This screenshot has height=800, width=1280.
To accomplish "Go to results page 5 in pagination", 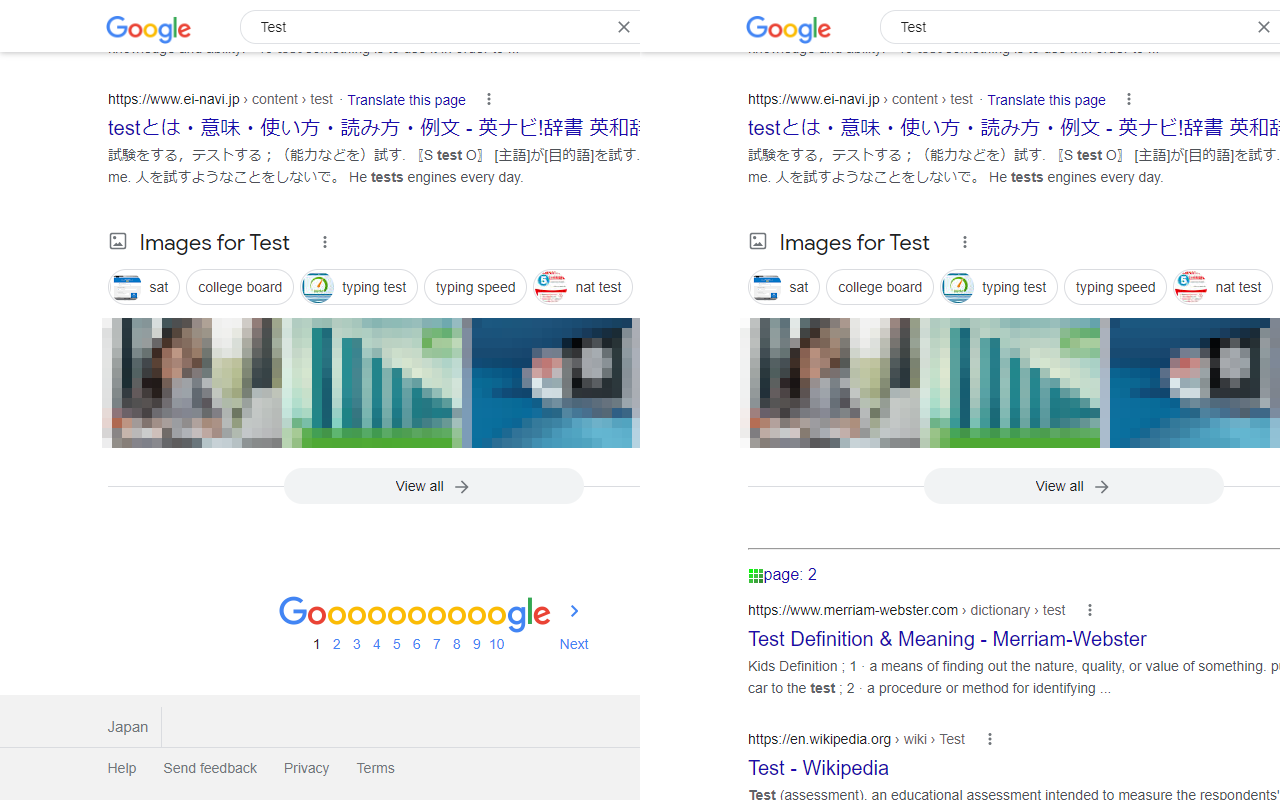I will (x=397, y=644).
